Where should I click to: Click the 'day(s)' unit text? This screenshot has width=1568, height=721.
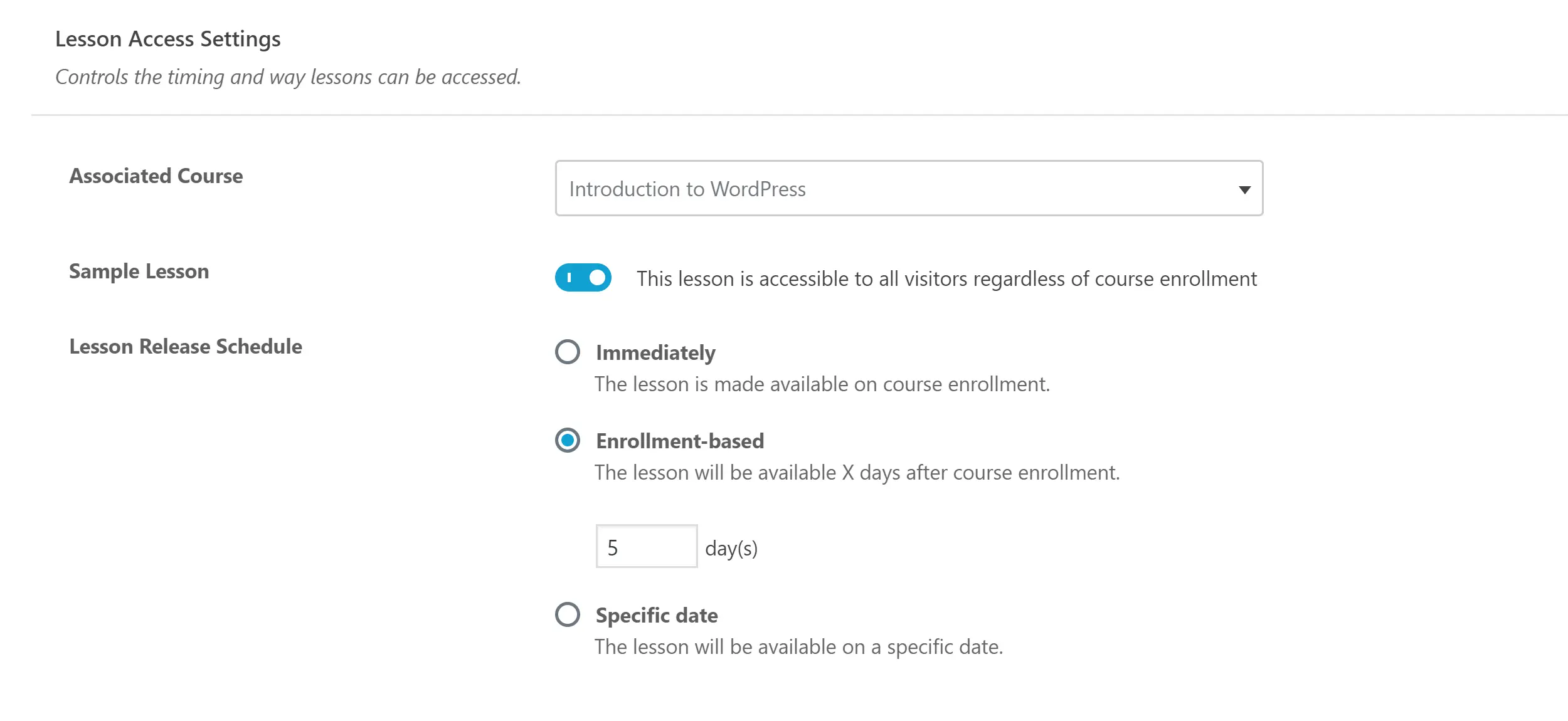(731, 549)
